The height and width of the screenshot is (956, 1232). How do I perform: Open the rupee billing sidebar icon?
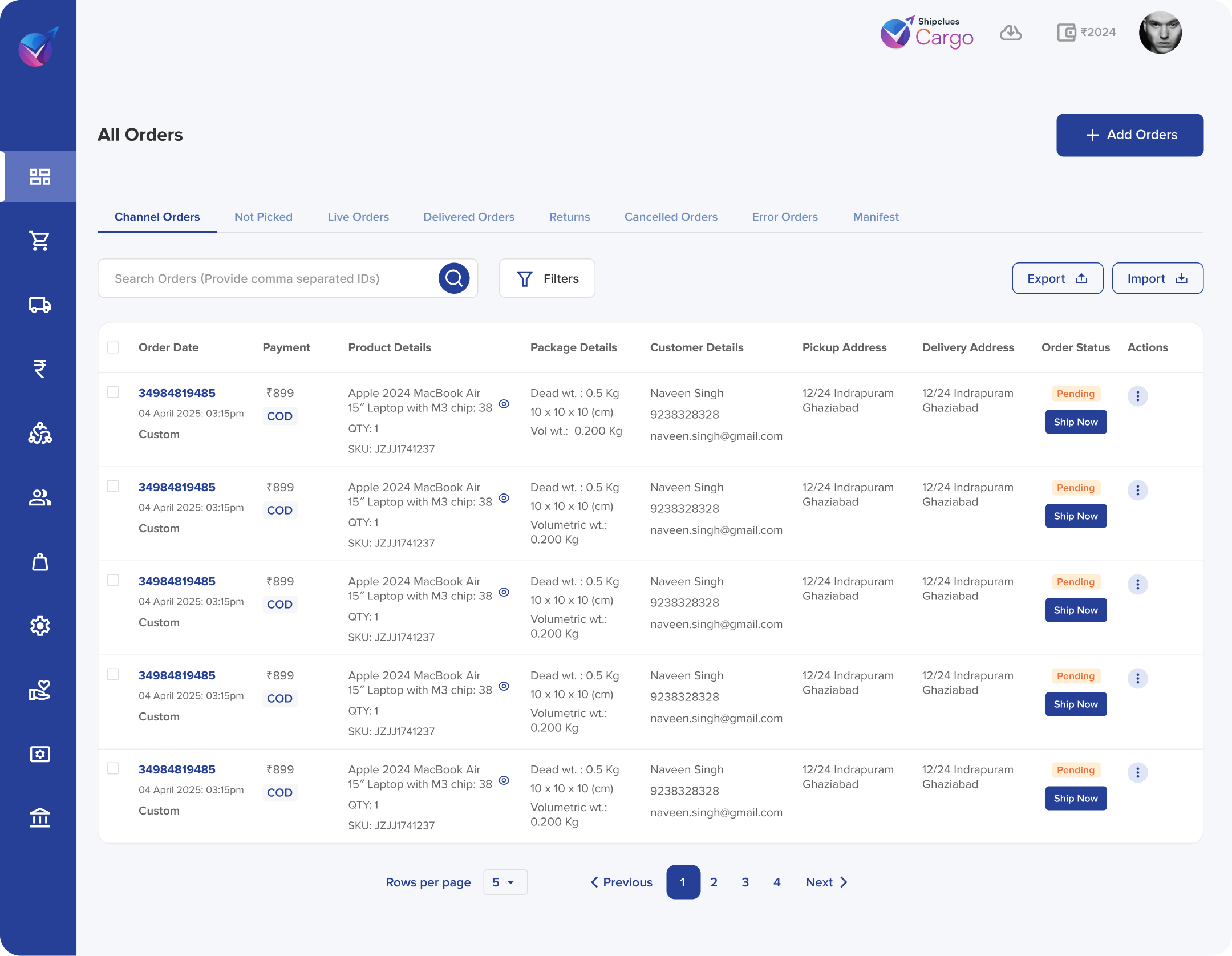pos(39,369)
